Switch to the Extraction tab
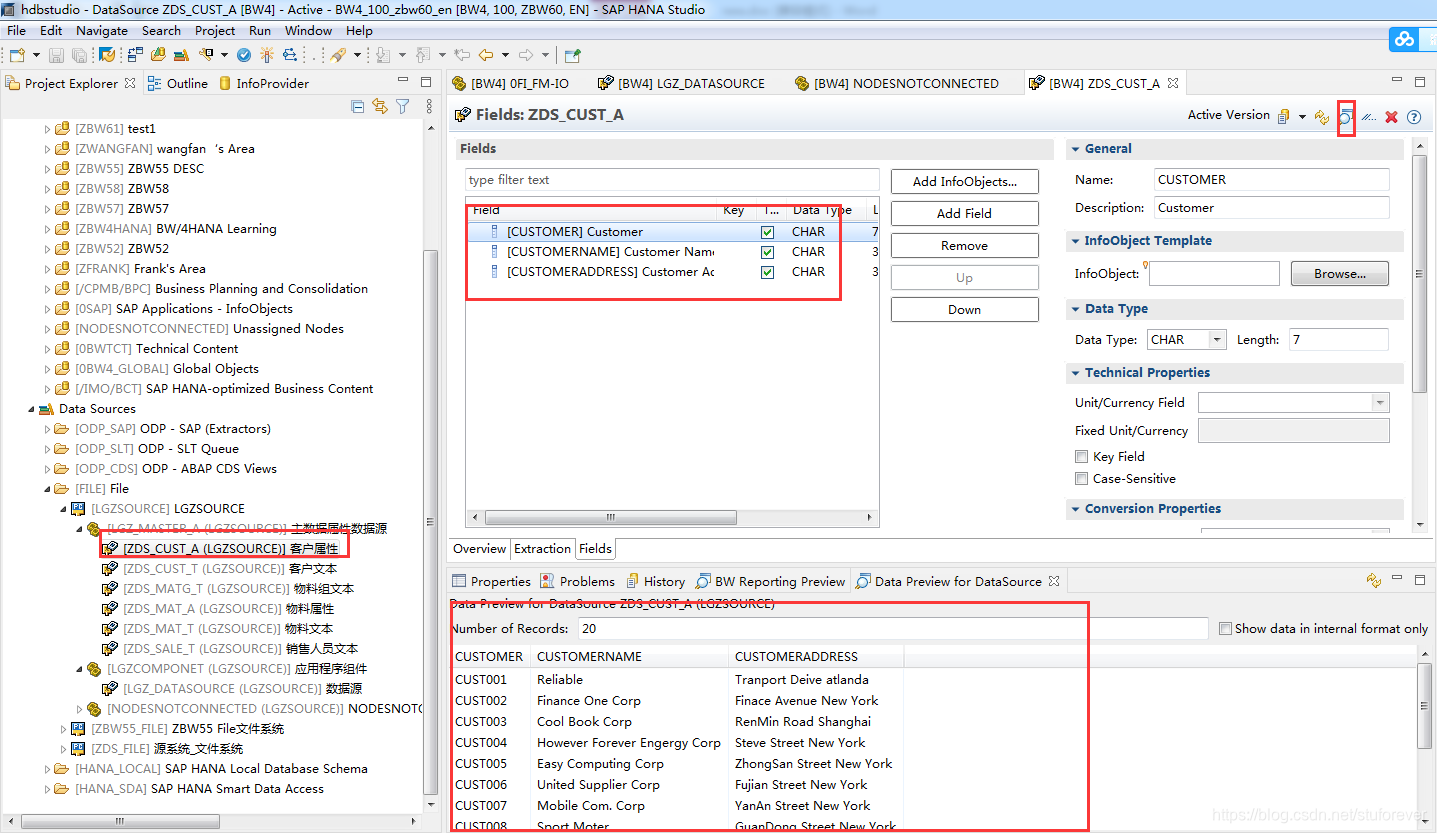Image resolution: width=1437 pixels, height=833 pixels. click(542, 548)
